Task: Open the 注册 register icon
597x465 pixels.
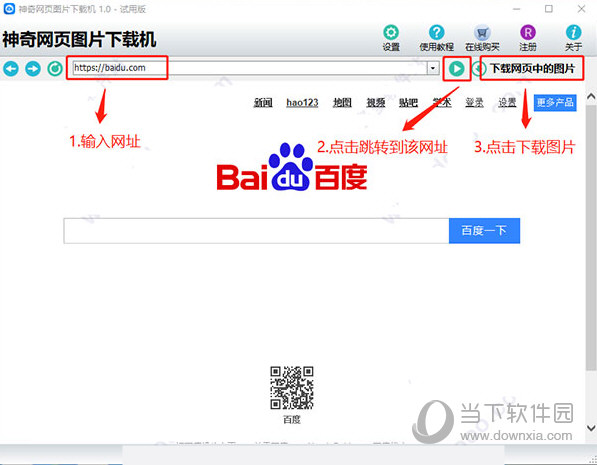Action: [x=528, y=33]
